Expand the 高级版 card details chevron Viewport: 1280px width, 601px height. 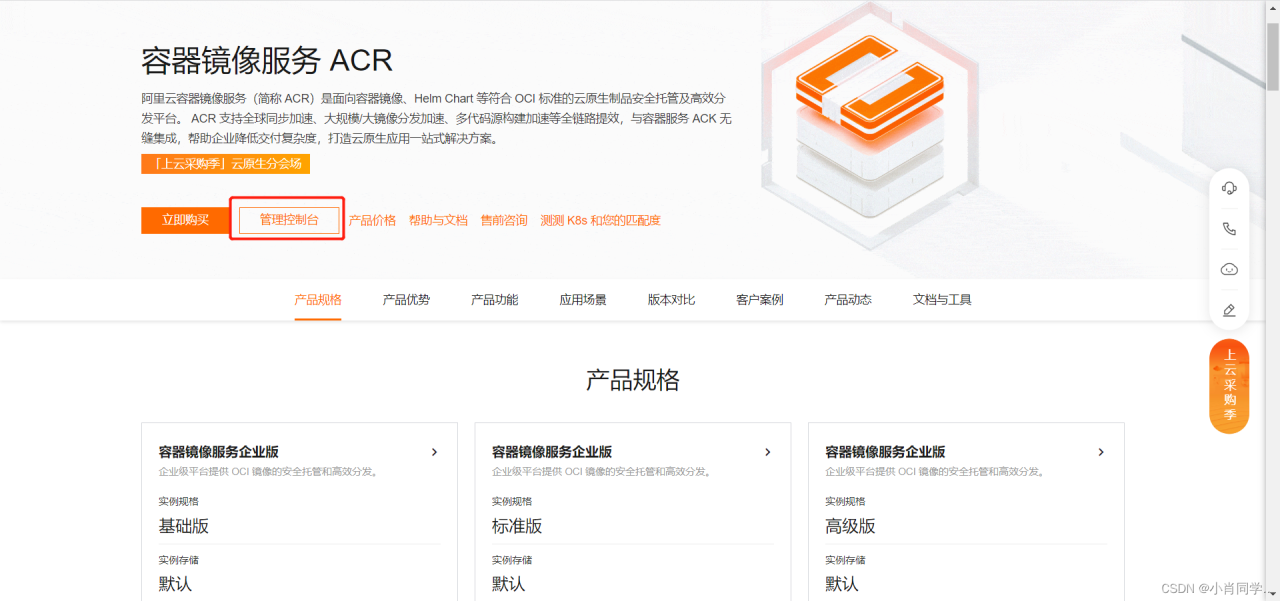coord(1100,452)
